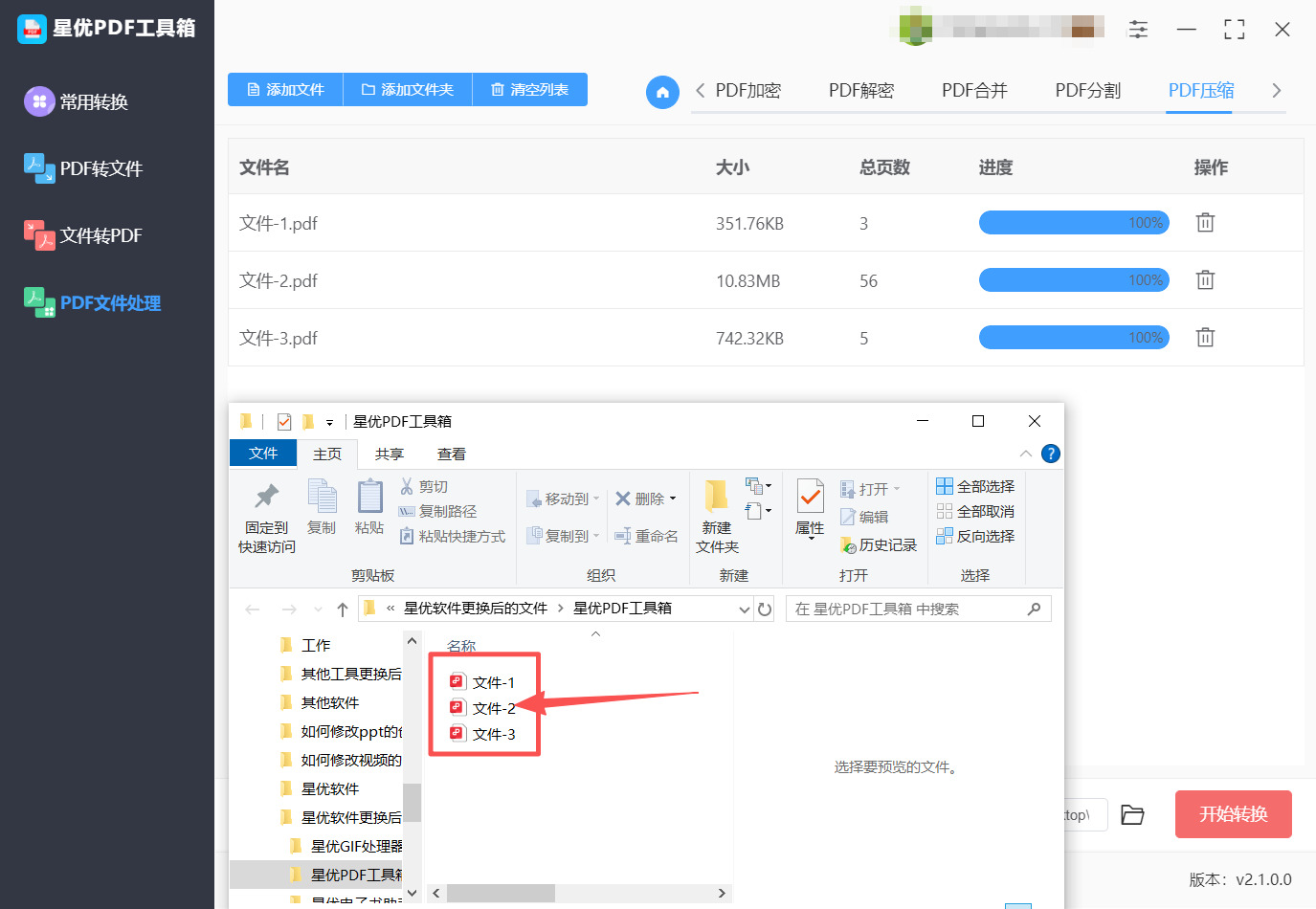Toggle the checkmark icon in Explorer quick access toolbar
Viewport: 1316px width, 909px height.
[284, 421]
